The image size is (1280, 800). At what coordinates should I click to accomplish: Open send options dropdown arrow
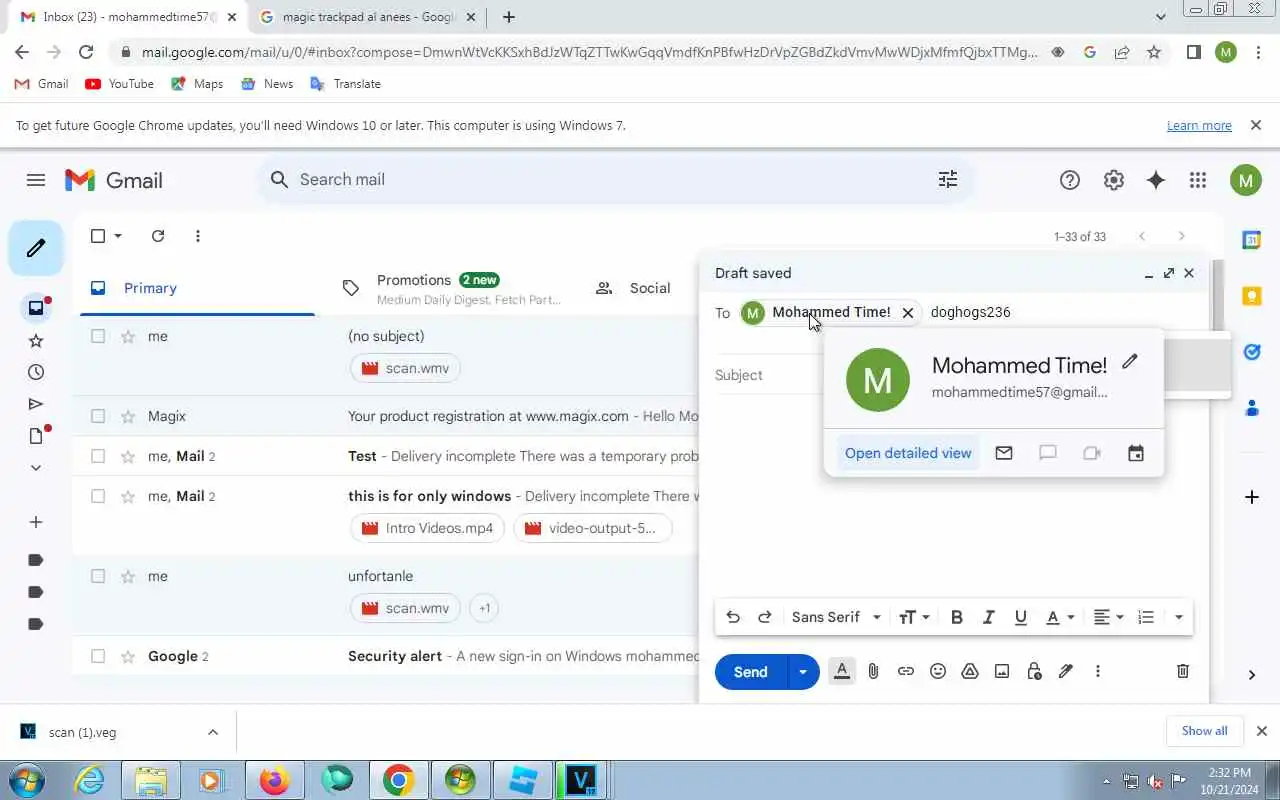pos(803,672)
